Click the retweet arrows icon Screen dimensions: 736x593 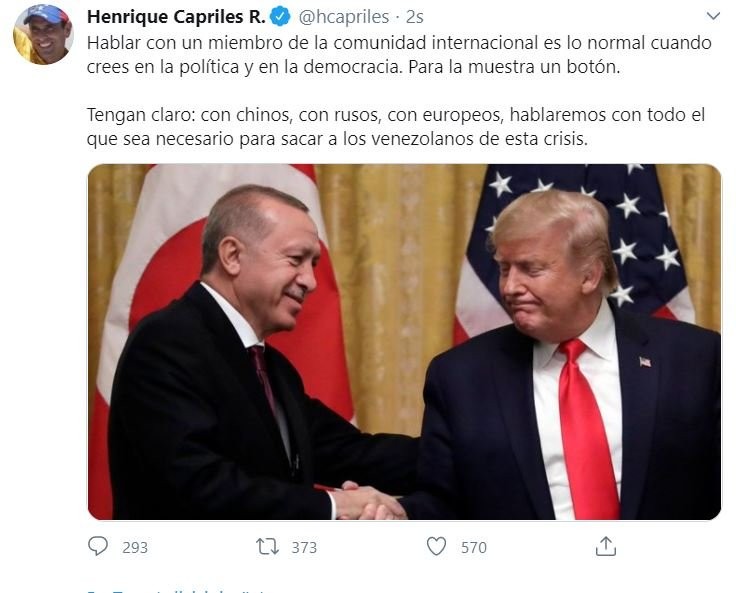tap(268, 547)
